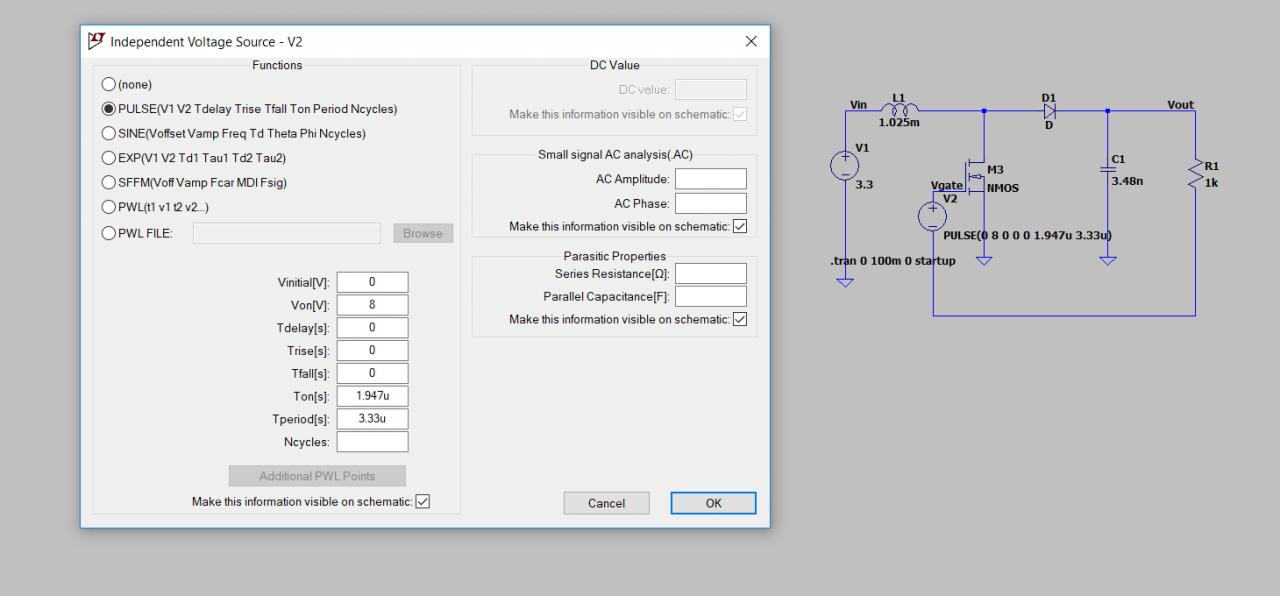Click the Parallel Capacitance input field
Viewport: 1280px width, 596px height.
coord(711,296)
